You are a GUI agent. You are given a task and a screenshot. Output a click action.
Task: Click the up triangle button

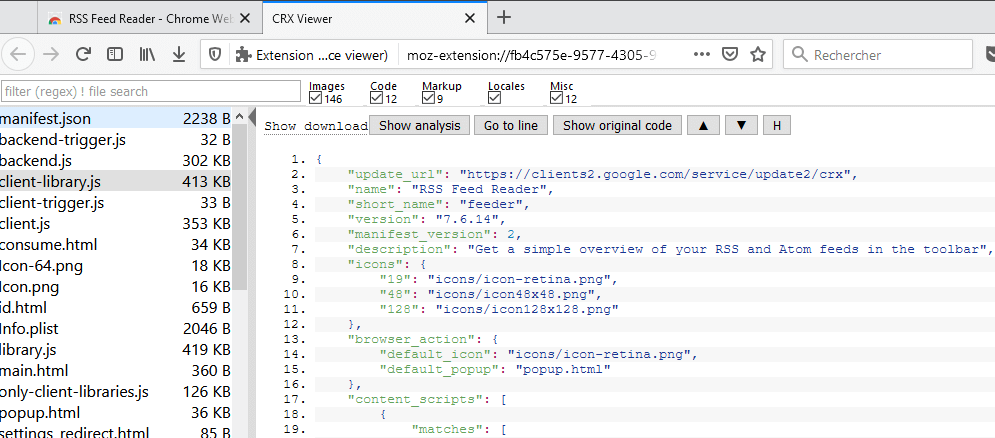[x=703, y=125]
